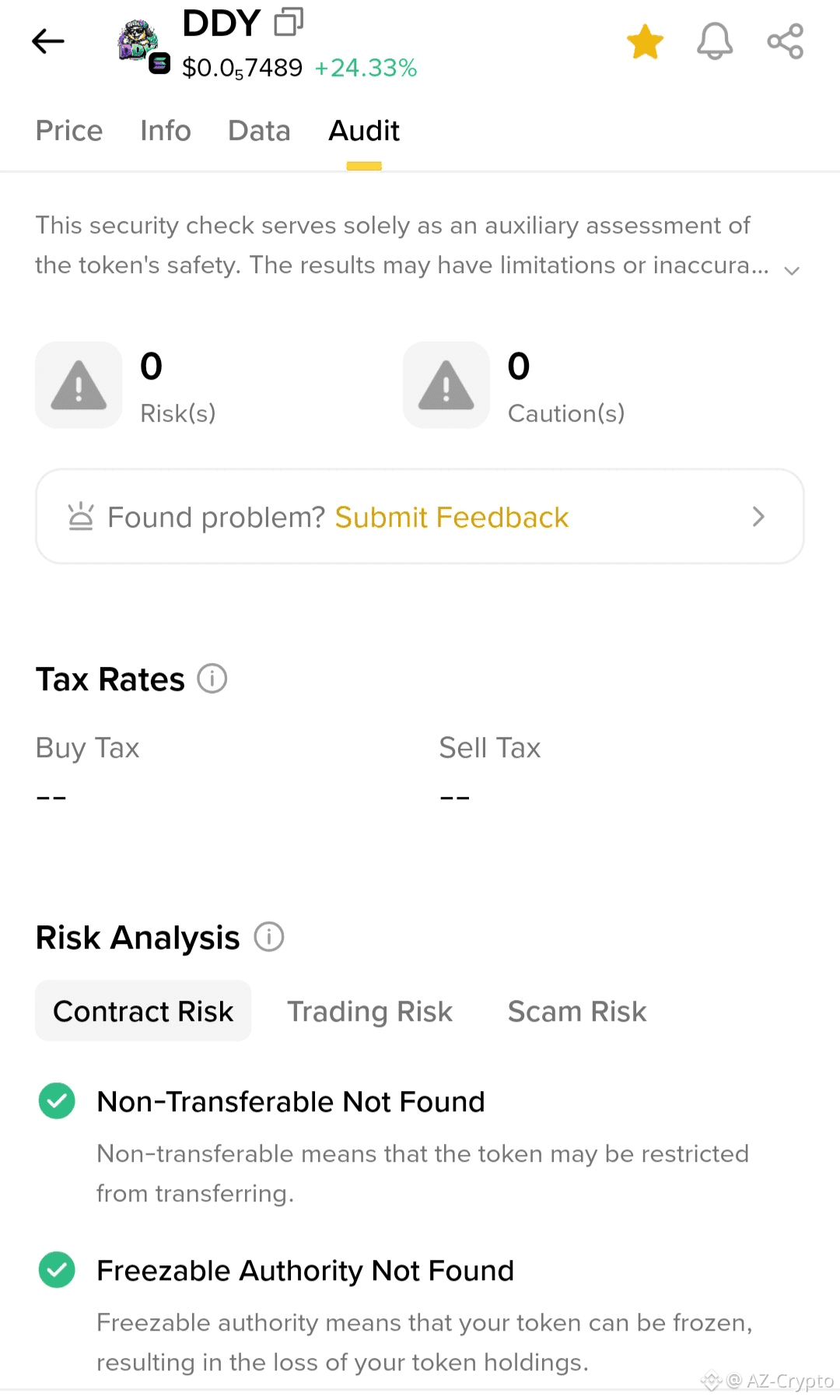Tap the Risk(s) warning triangle icon
The width and height of the screenshot is (840, 1400).
[79, 385]
